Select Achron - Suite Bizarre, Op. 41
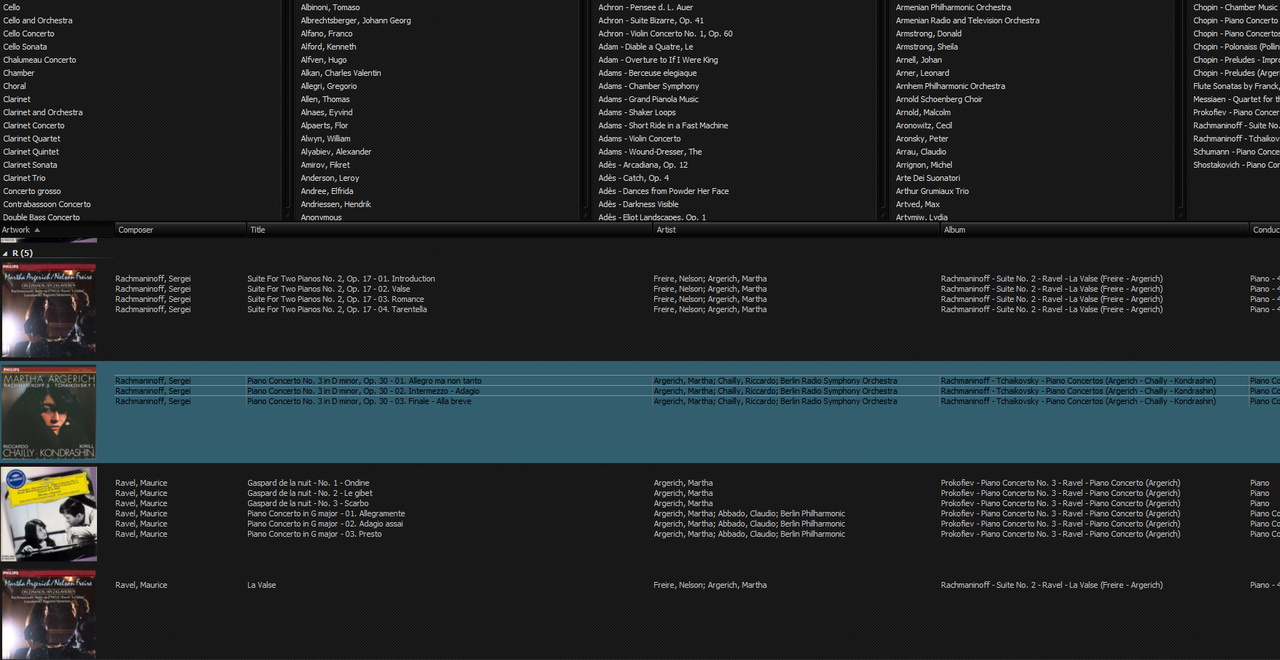The width and height of the screenshot is (1280, 660). coord(651,20)
